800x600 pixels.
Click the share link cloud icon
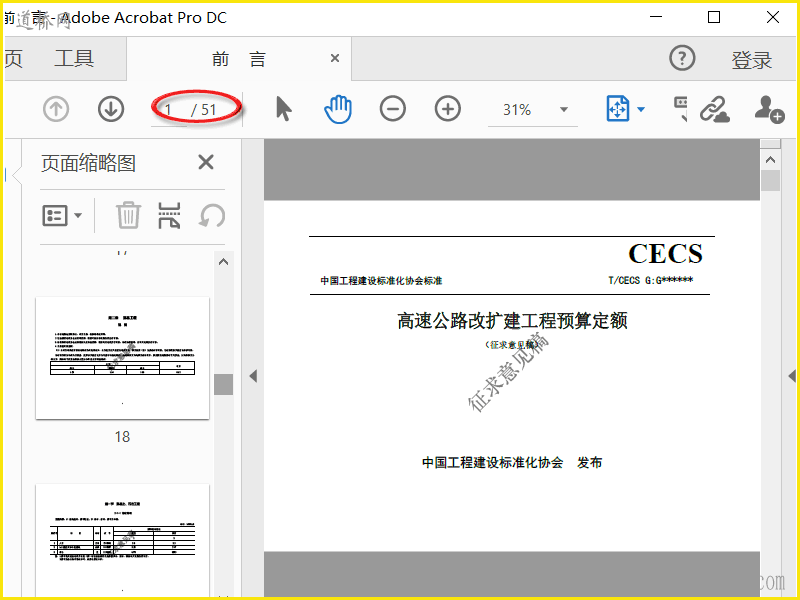(x=715, y=109)
